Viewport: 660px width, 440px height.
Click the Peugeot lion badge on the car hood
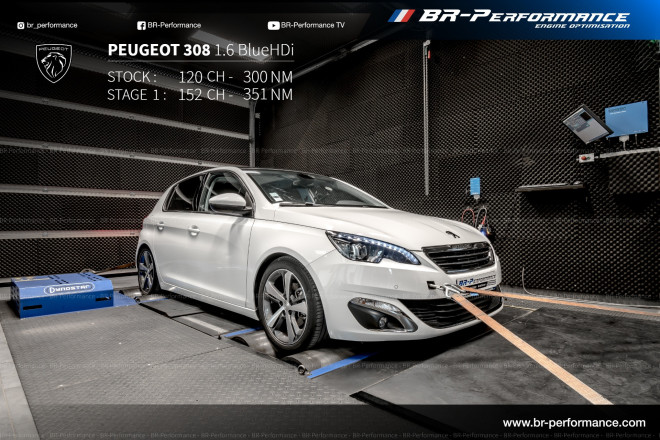453,234
